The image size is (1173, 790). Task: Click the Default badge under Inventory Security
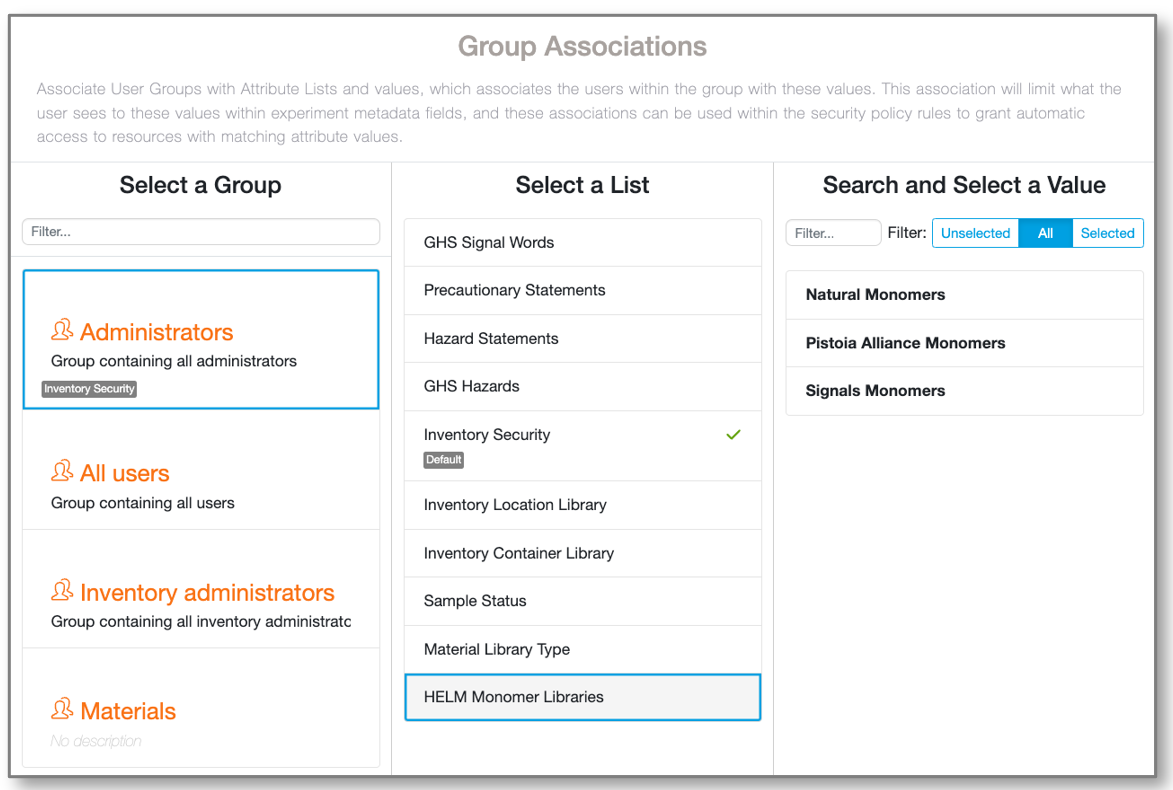444,460
